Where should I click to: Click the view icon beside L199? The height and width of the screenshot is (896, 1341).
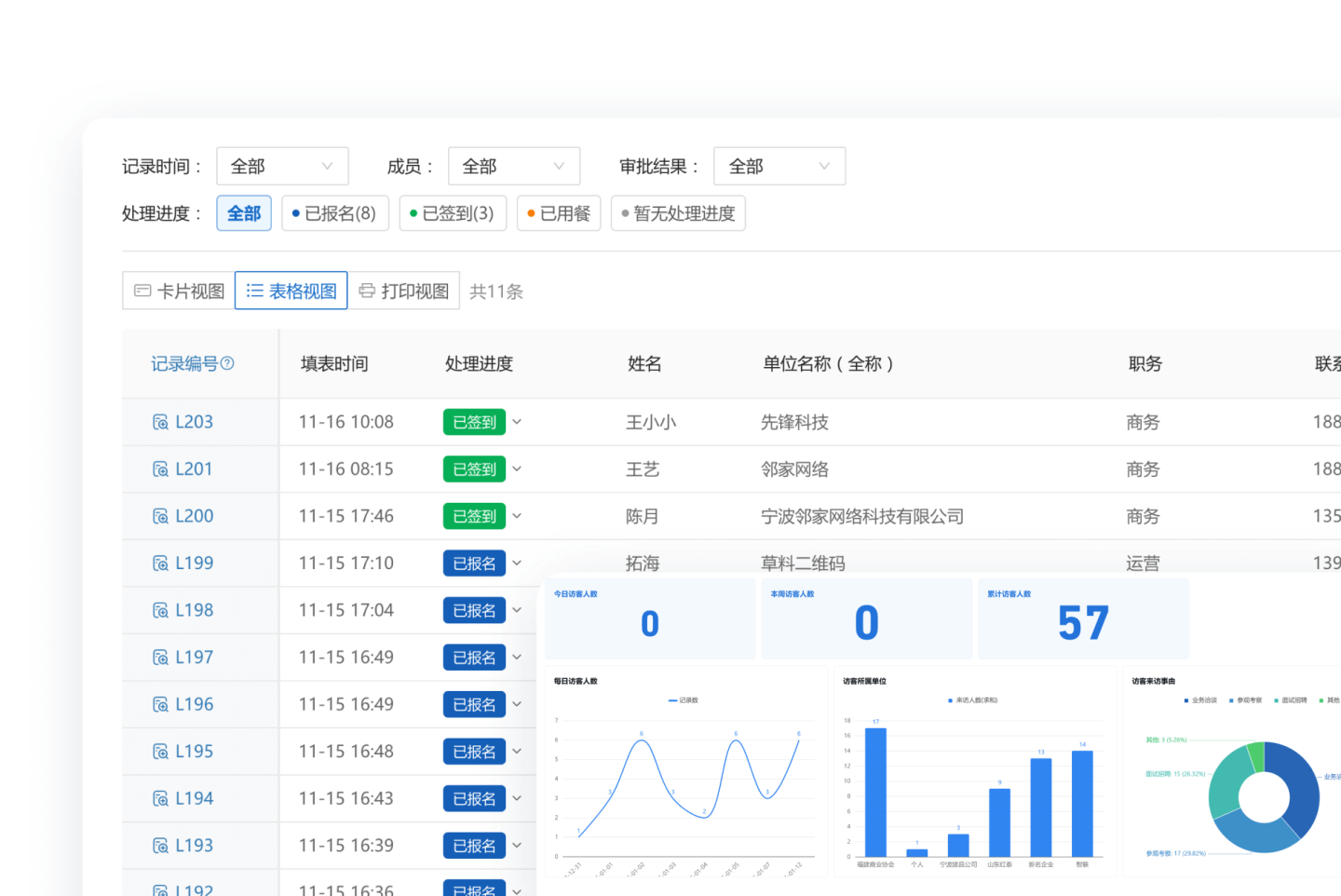coord(160,563)
